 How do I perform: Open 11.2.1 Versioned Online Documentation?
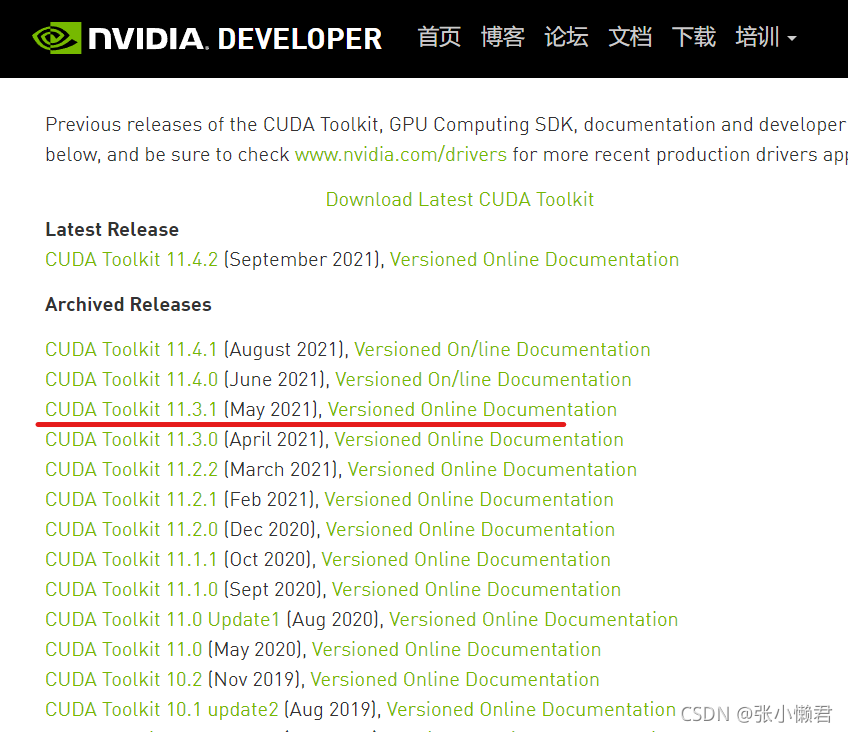pos(469,500)
